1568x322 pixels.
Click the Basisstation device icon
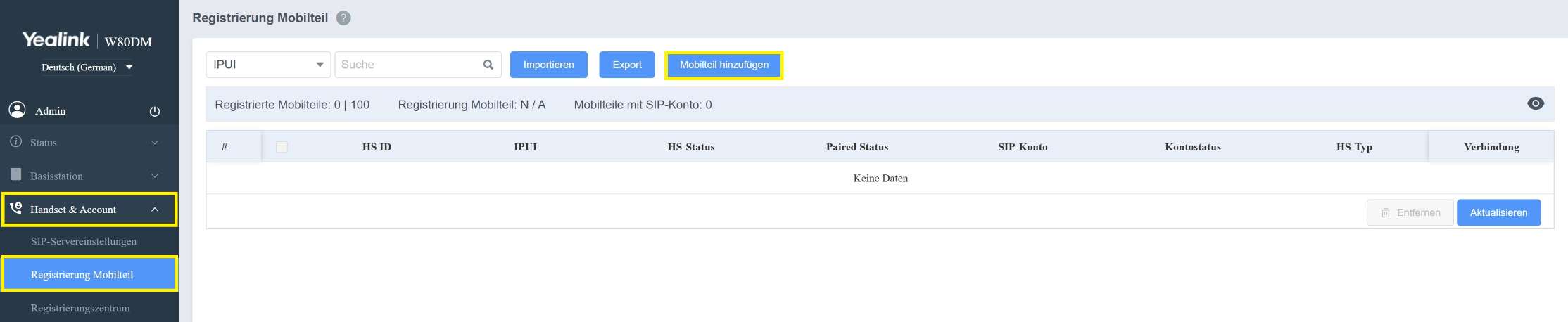[x=15, y=175]
